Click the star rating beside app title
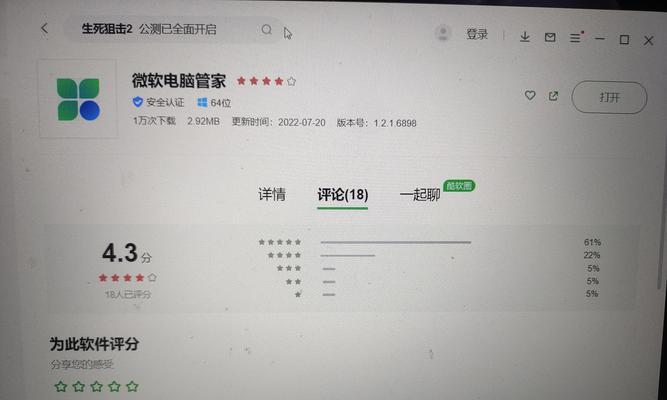The width and height of the screenshot is (667, 400). click(x=266, y=81)
